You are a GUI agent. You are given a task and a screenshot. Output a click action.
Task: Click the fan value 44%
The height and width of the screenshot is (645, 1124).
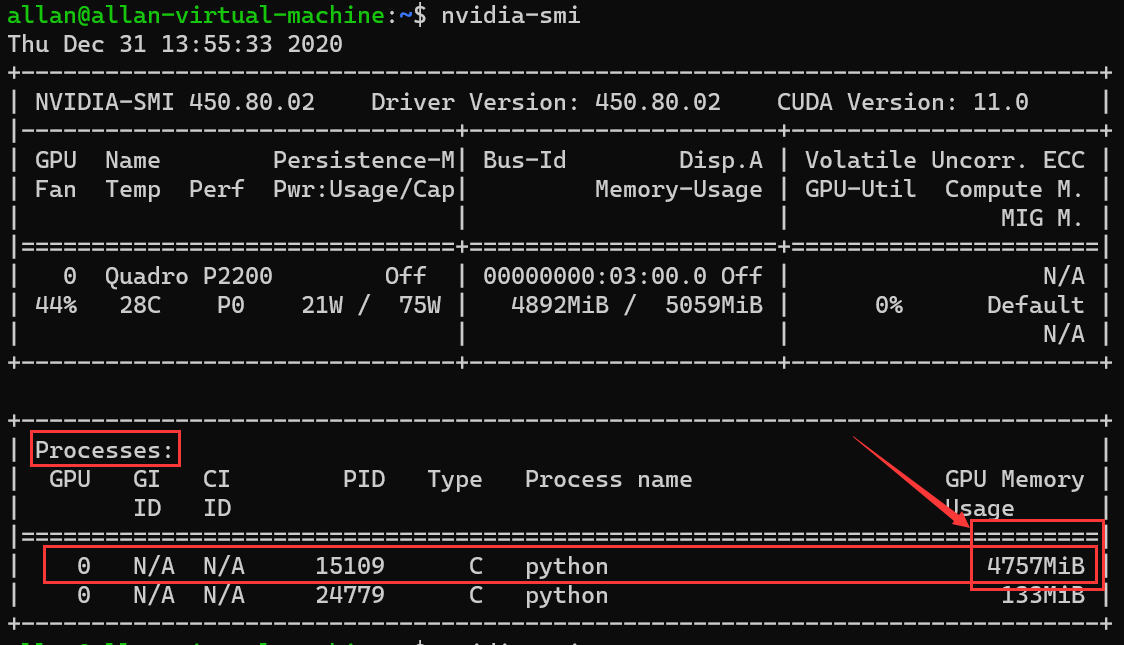point(56,305)
